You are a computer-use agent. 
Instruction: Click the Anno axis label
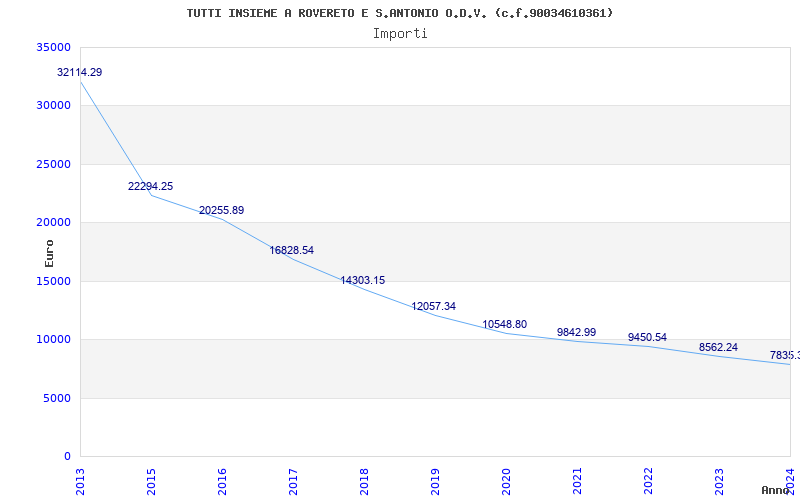coord(774,490)
